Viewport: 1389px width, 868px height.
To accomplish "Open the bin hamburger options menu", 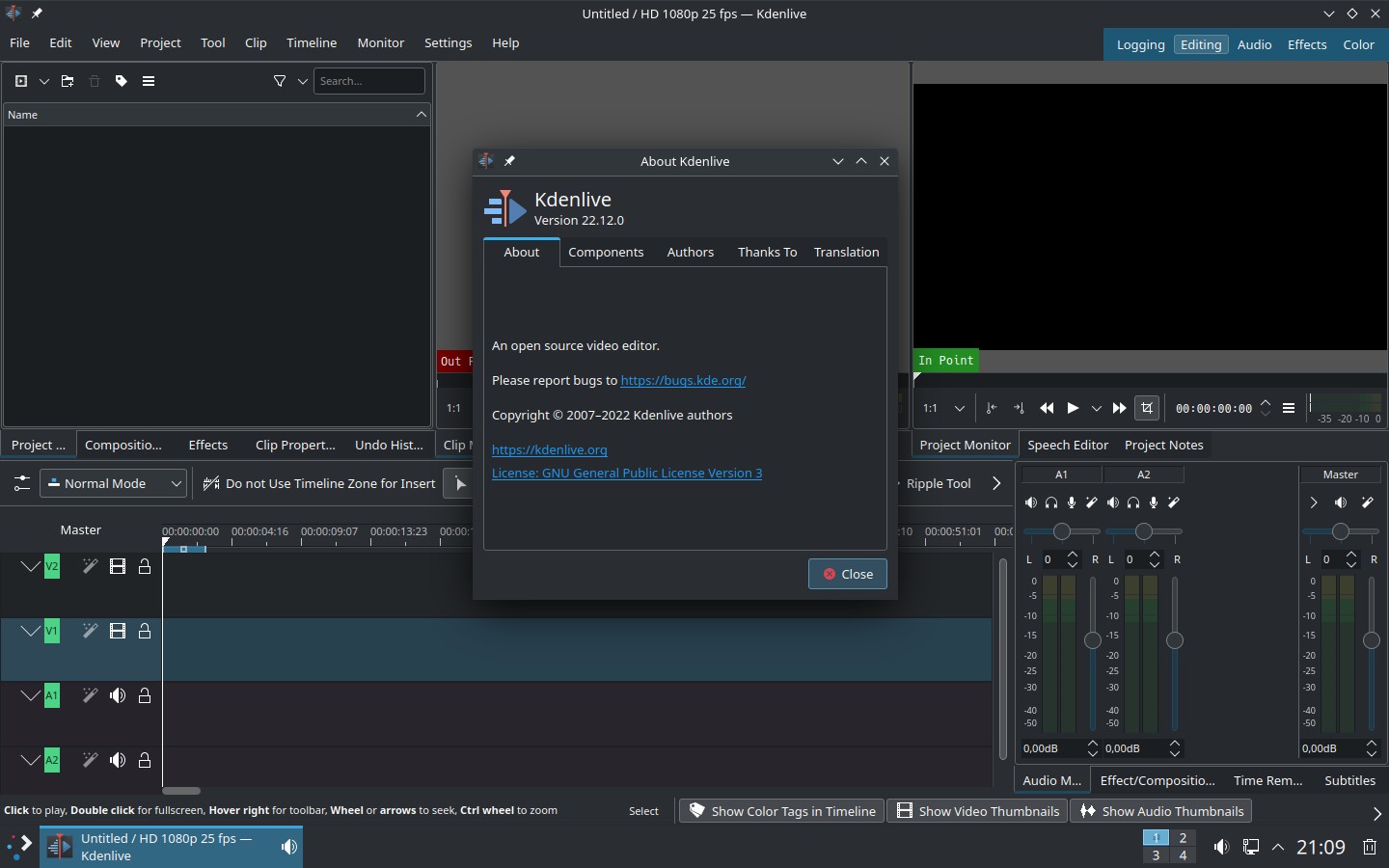I will click(149, 81).
